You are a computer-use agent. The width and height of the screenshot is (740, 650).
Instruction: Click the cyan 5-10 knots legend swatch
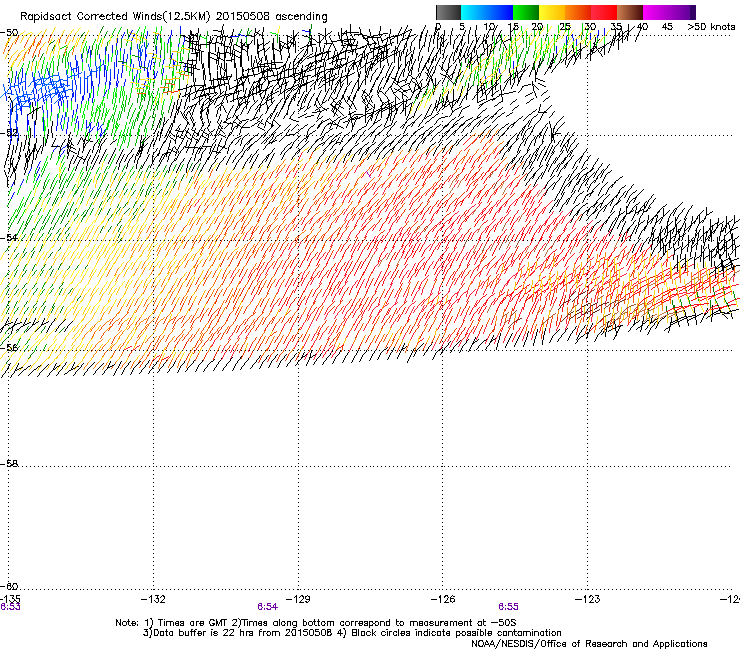474,12
